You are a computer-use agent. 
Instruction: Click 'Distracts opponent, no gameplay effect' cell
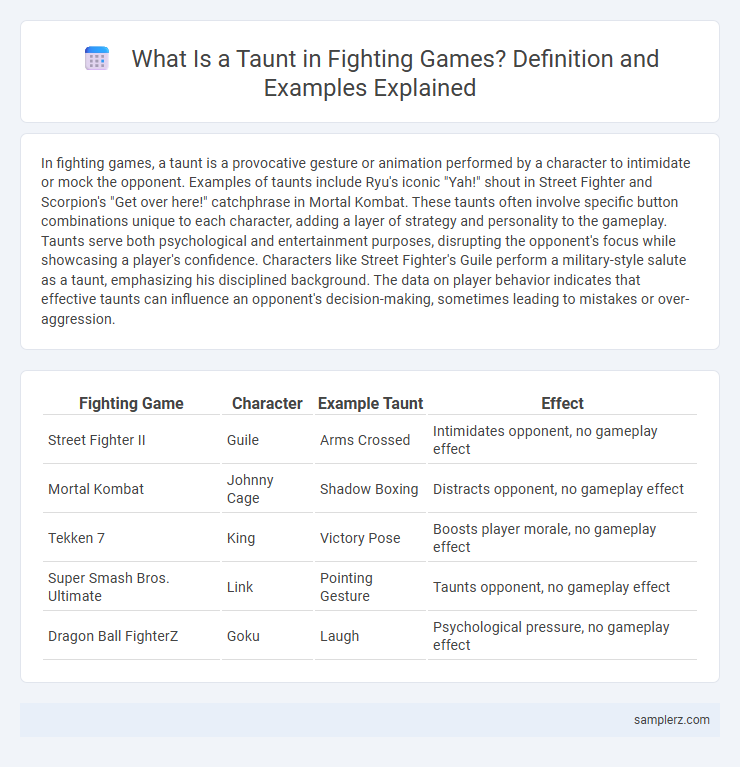(x=562, y=489)
